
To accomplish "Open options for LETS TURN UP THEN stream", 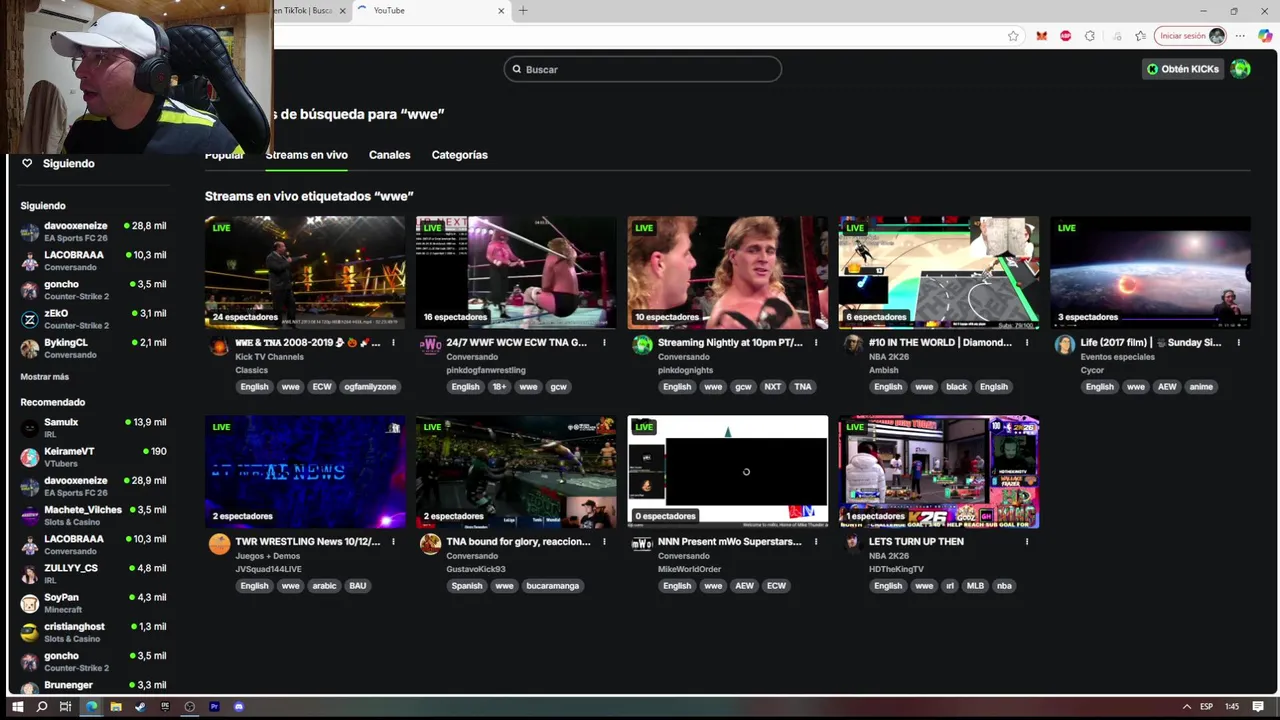I will pyautogui.click(x=1027, y=542).
